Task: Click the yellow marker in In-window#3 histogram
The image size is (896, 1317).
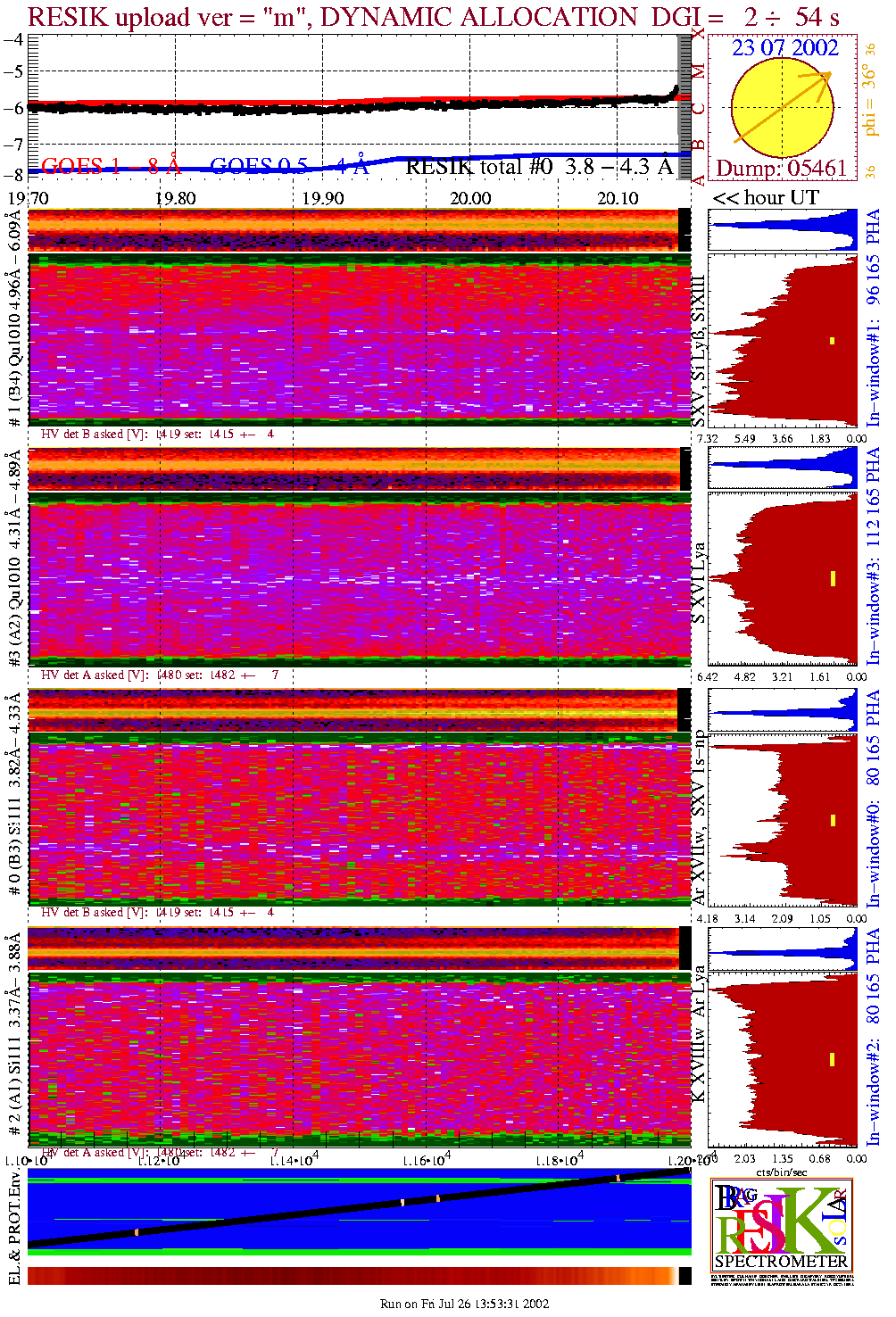Action: pos(833,578)
